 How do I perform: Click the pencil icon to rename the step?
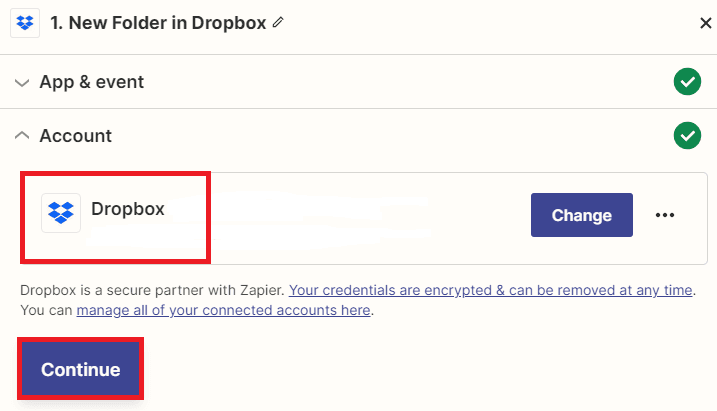point(278,23)
